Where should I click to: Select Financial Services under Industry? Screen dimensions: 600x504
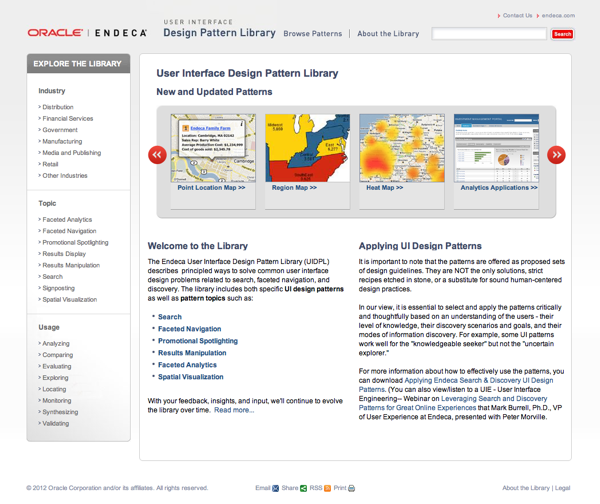click(68, 119)
